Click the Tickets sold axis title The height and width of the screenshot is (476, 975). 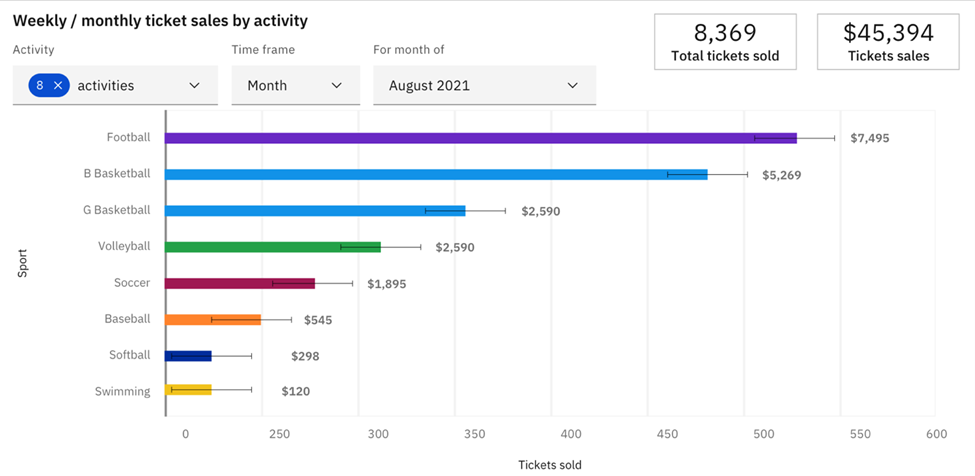(x=550, y=465)
